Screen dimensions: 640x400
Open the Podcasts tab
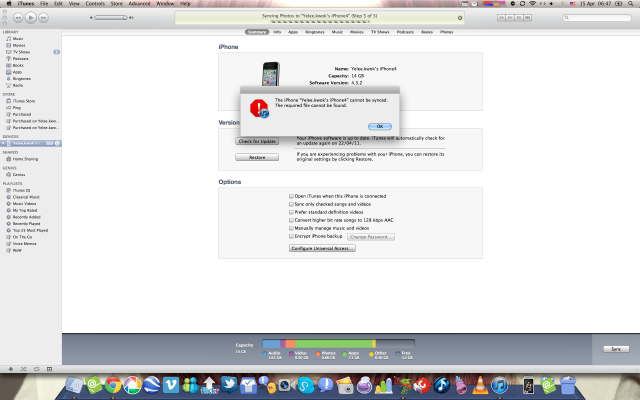[405, 32]
